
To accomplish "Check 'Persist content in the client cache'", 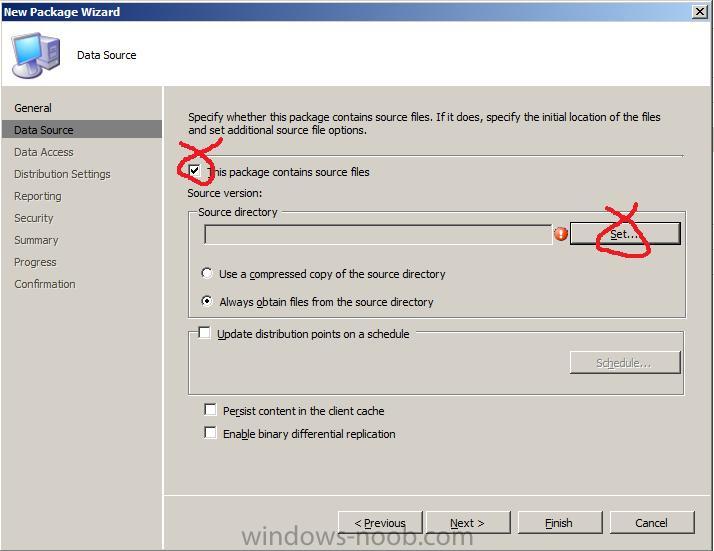I will click(210, 410).
